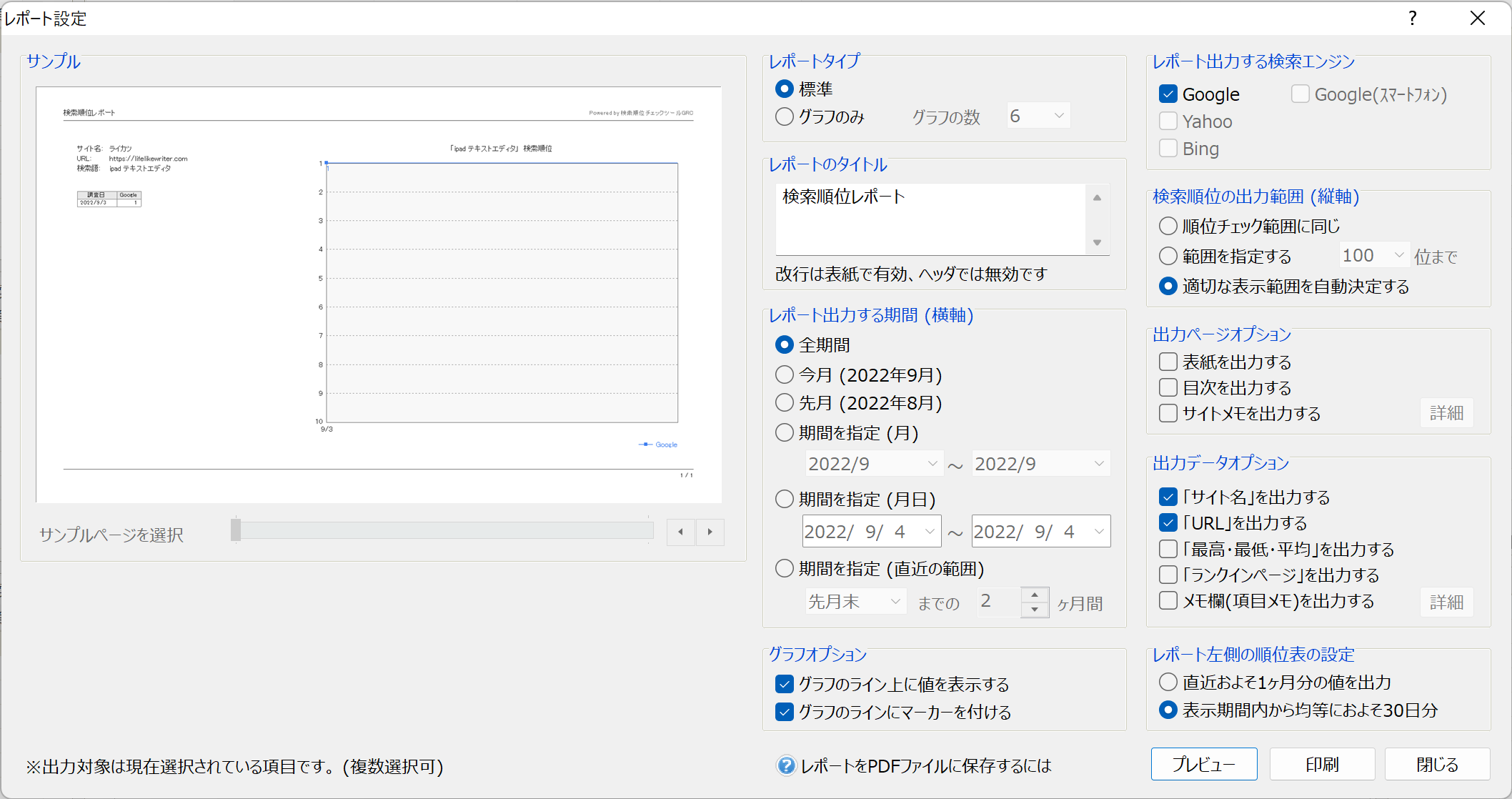Increase the months value with the spinner up arrow
1512x799 pixels.
click(1034, 595)
